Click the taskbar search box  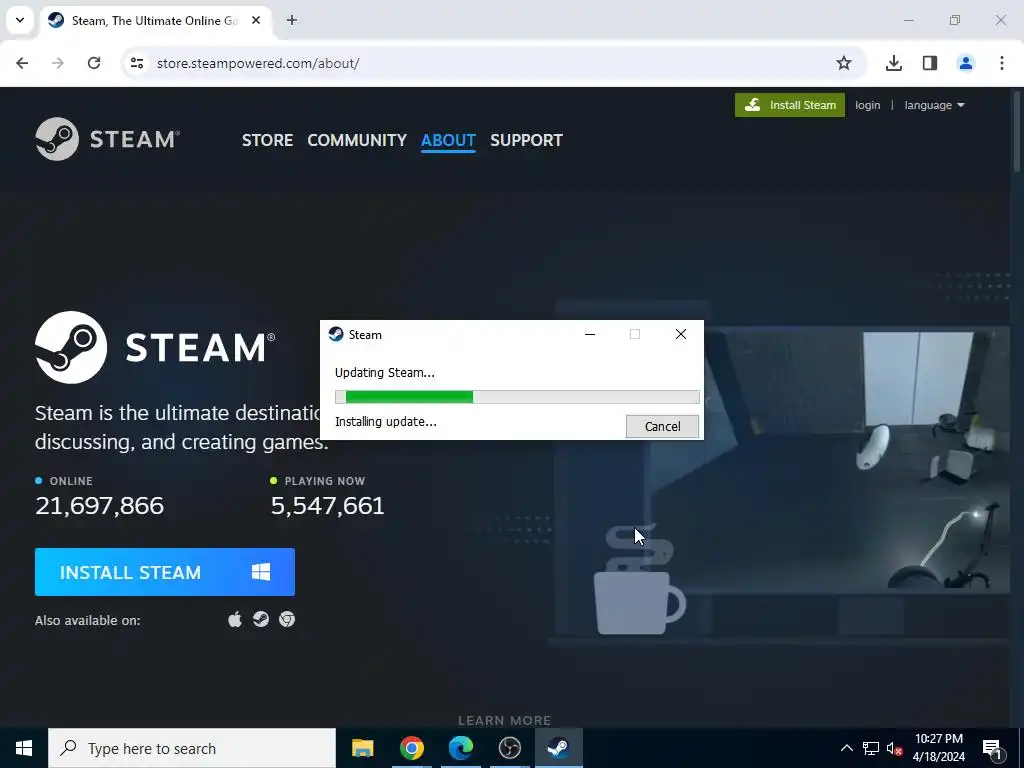192,748
